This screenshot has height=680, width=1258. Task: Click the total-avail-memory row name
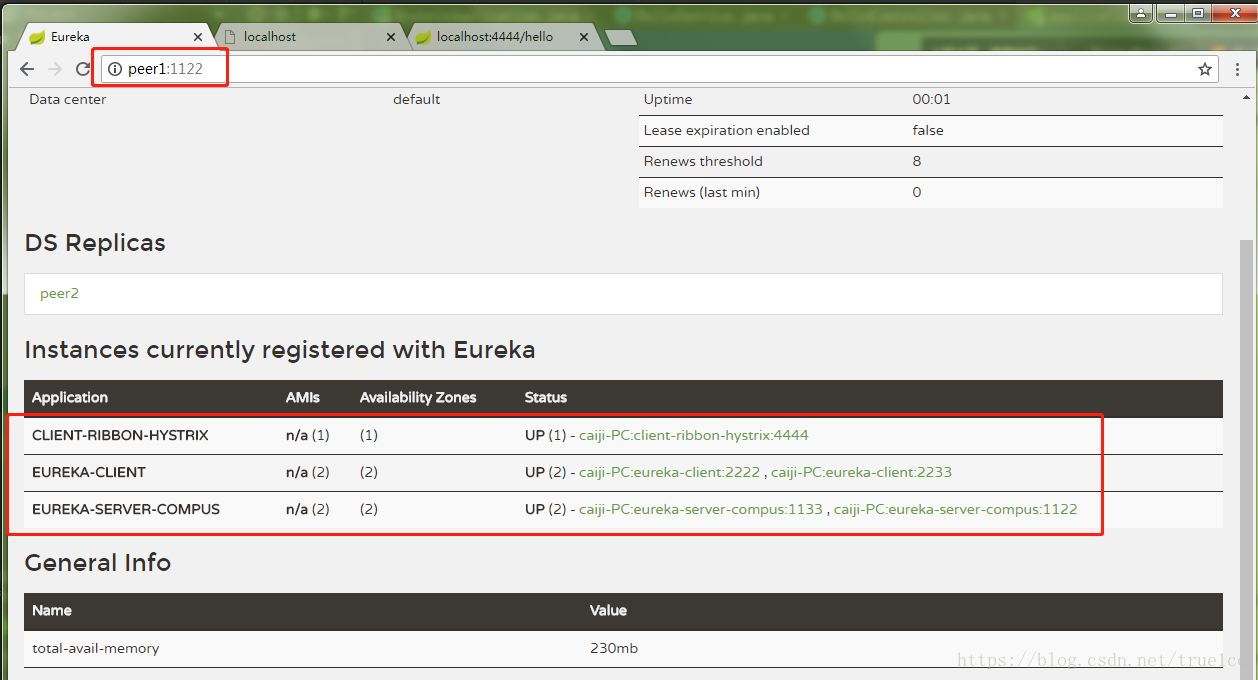(96, 648)
